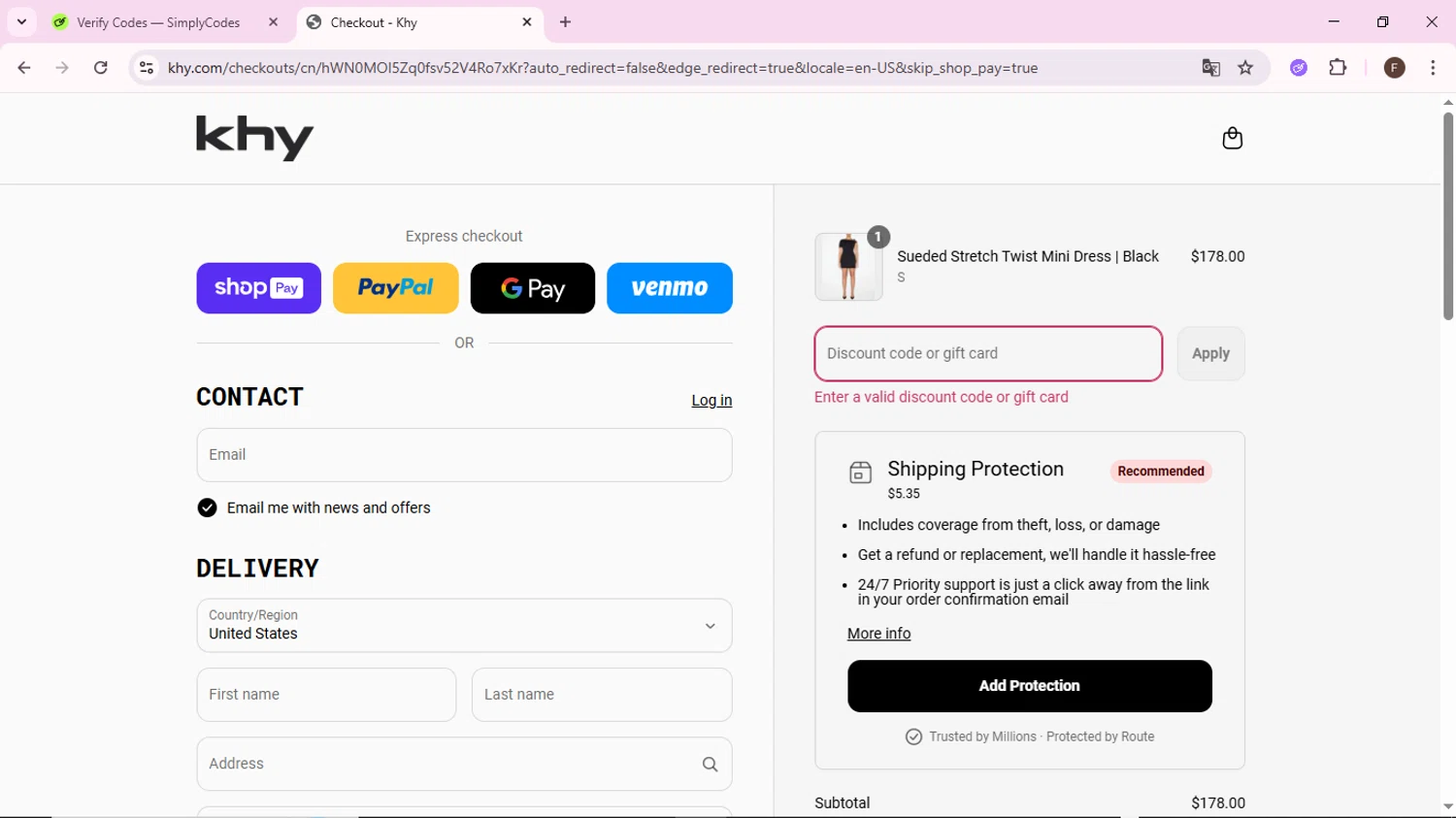Pay with Shop Pay
The width and height of the screenshot is (1456, 818).
point(258,288)
